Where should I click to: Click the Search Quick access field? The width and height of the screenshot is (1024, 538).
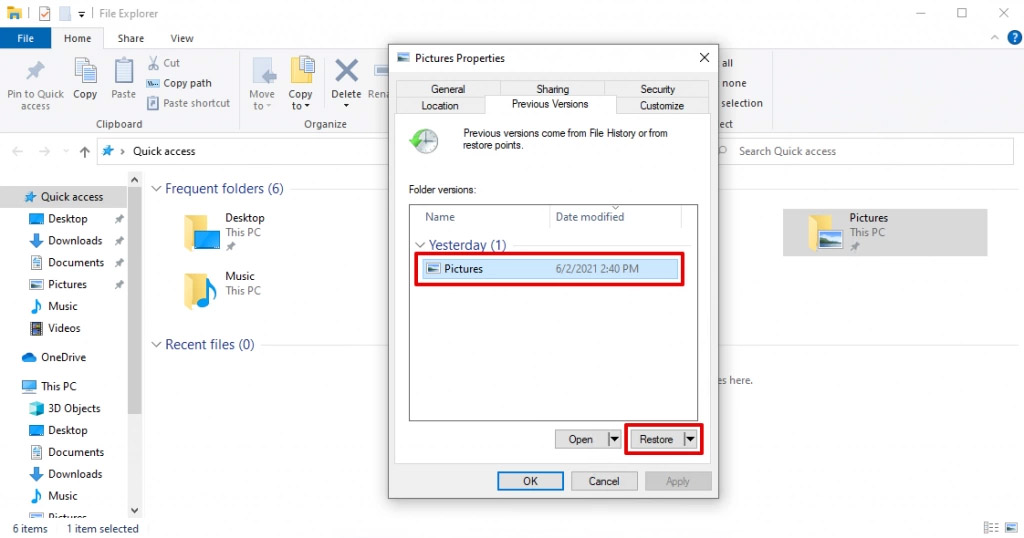[865, 151]
